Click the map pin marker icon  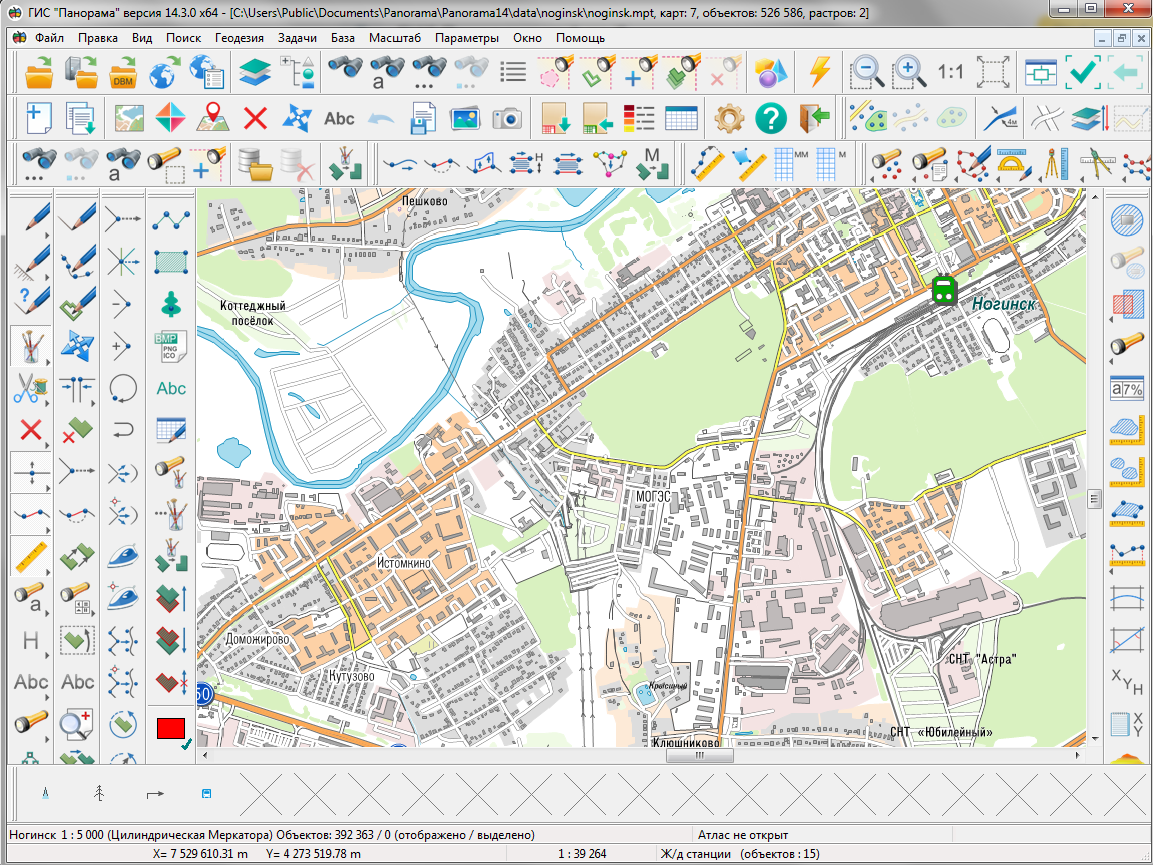(213, 118)
